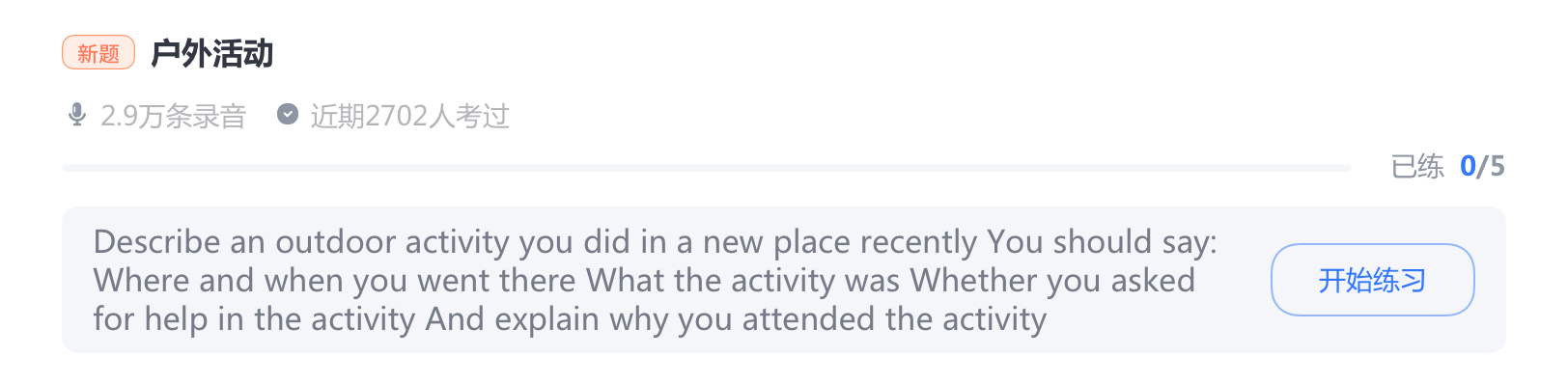This screenshot has width=1568, height=384.
Task: Click the line starting "Describe an outdoor activity"
Action: point(655,241)
